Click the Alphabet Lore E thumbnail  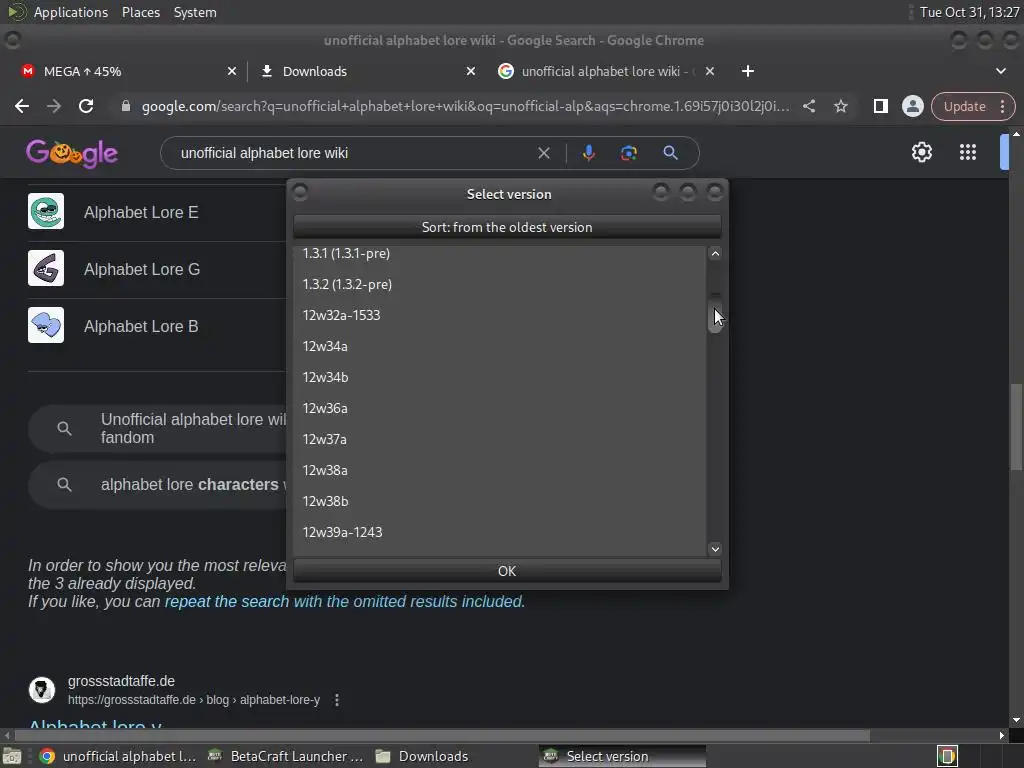46,211
